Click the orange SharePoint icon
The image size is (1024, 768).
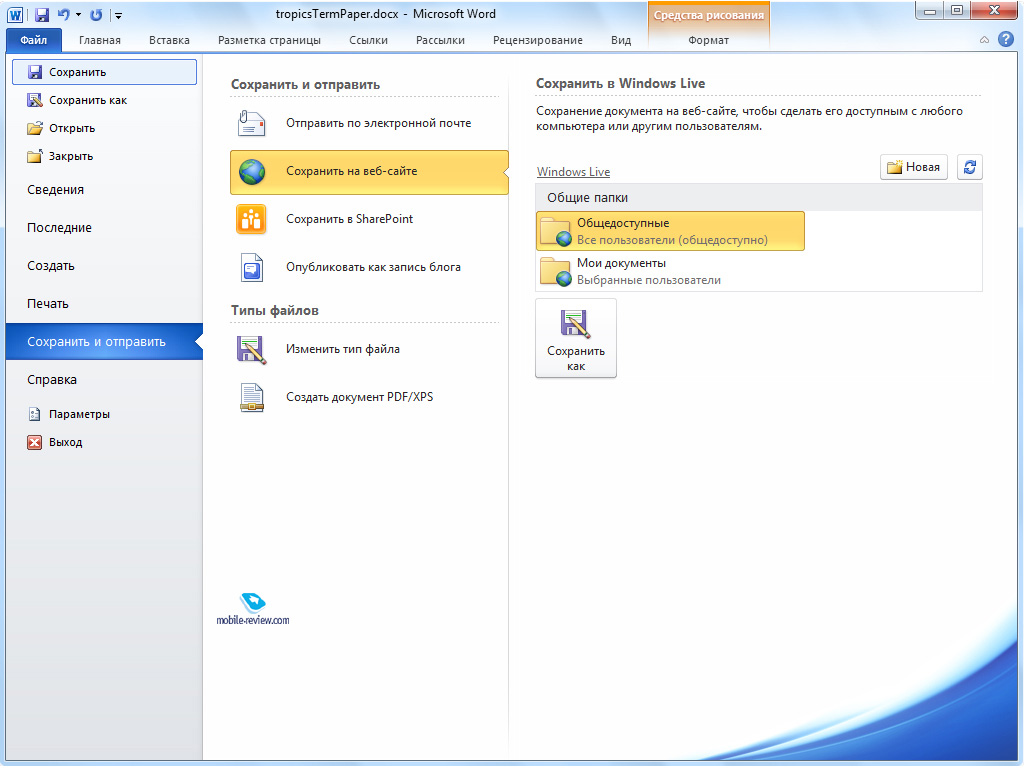(x=251, y=219)
